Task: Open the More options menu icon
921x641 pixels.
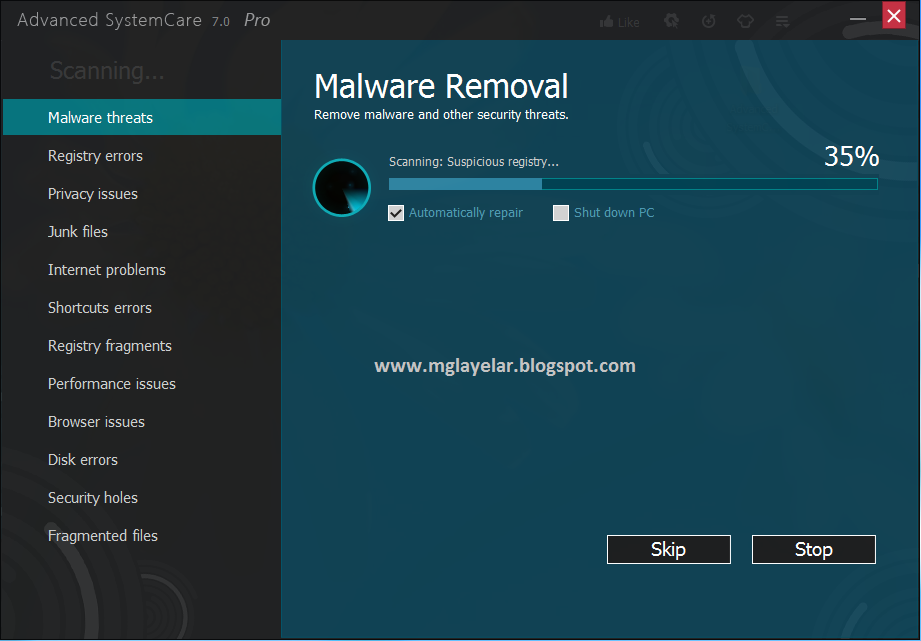Action: click(782, 22)
